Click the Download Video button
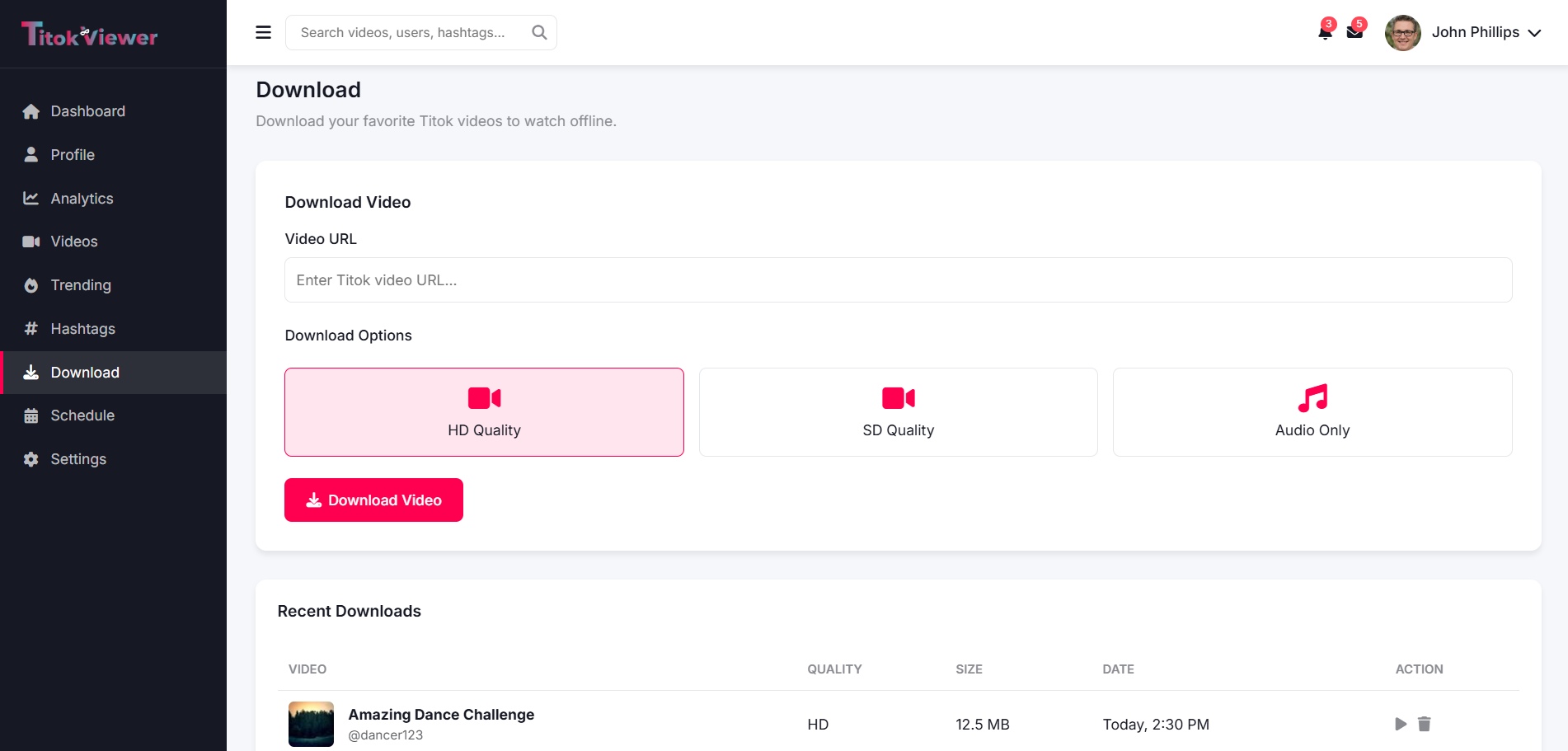 point(373,500)
